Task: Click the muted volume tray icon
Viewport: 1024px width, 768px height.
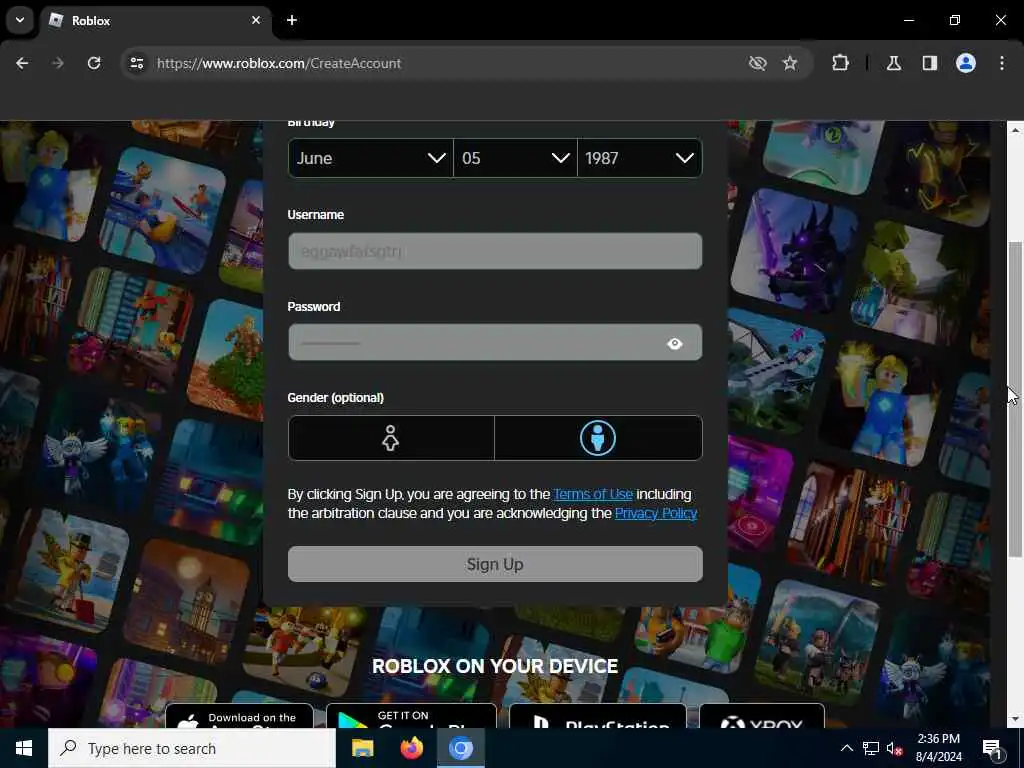Action: 894,748
